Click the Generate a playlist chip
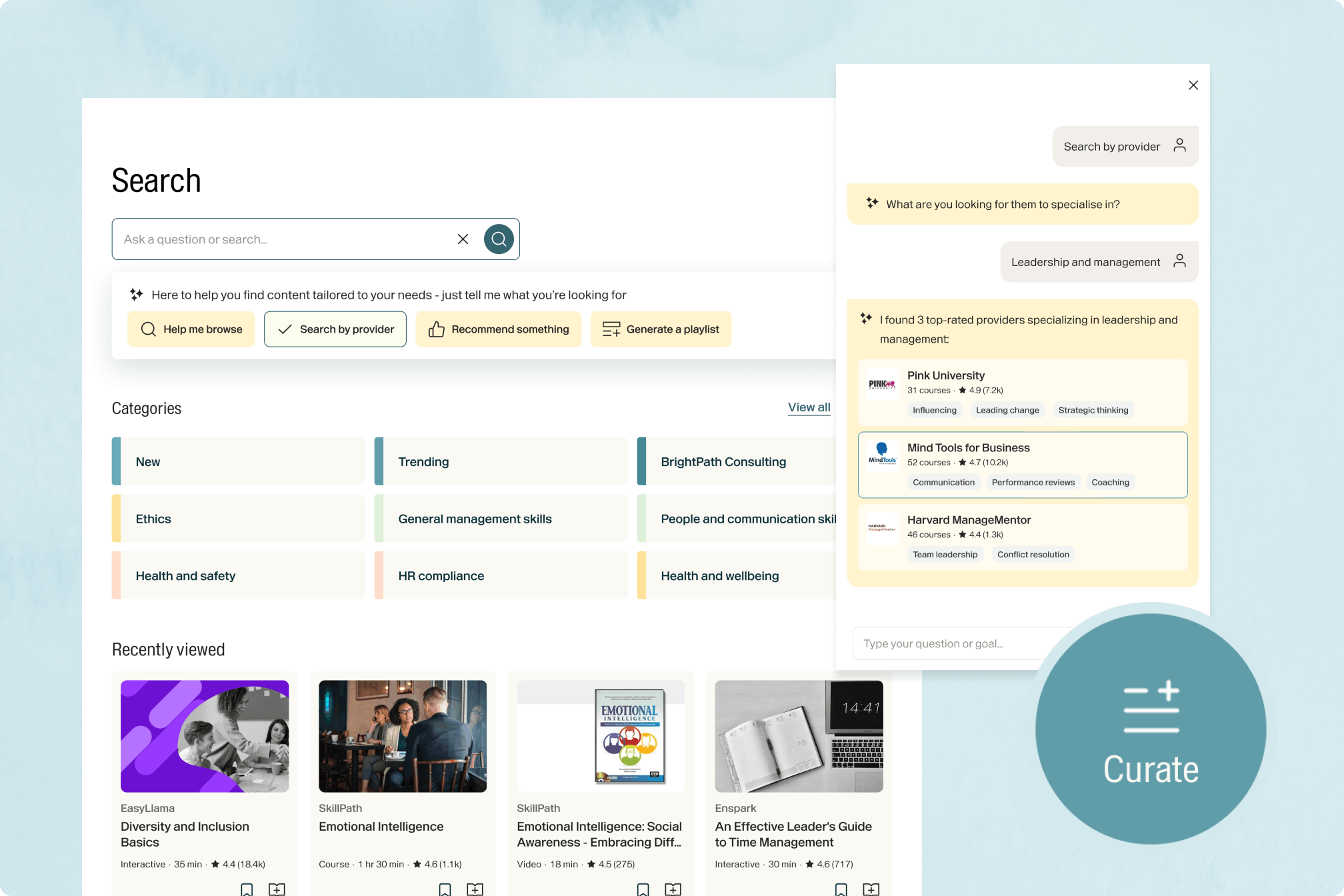The width and height of the screenshot is (1344, 896). click(x=661, y=329)
